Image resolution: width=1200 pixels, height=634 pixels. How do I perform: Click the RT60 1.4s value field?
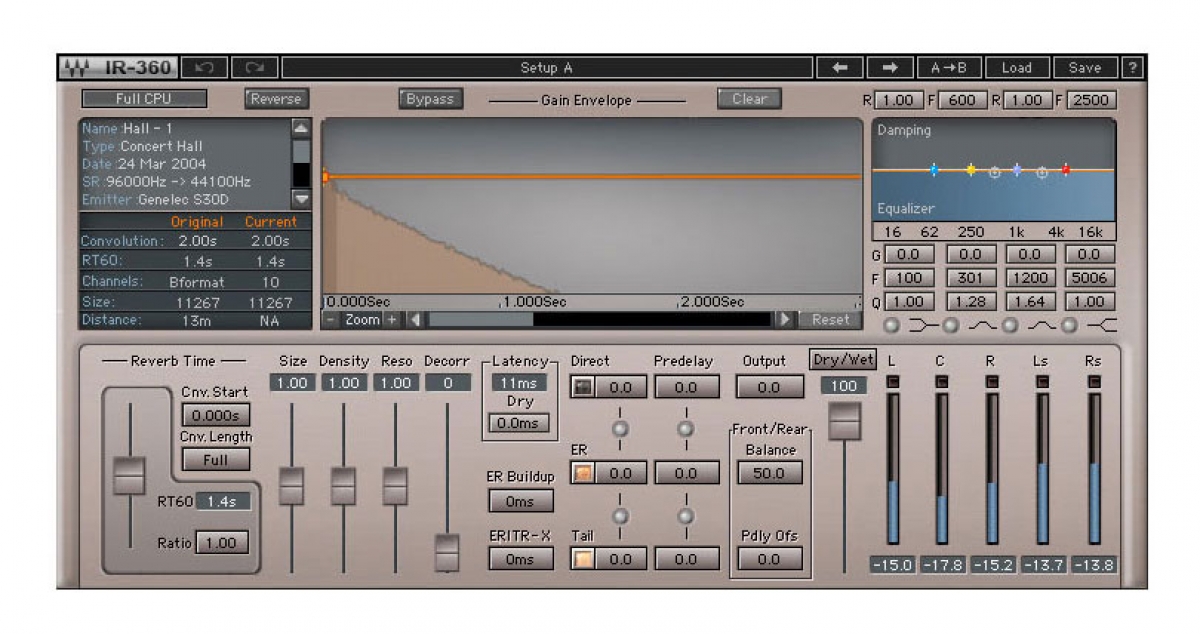click(x=222, y=502)
